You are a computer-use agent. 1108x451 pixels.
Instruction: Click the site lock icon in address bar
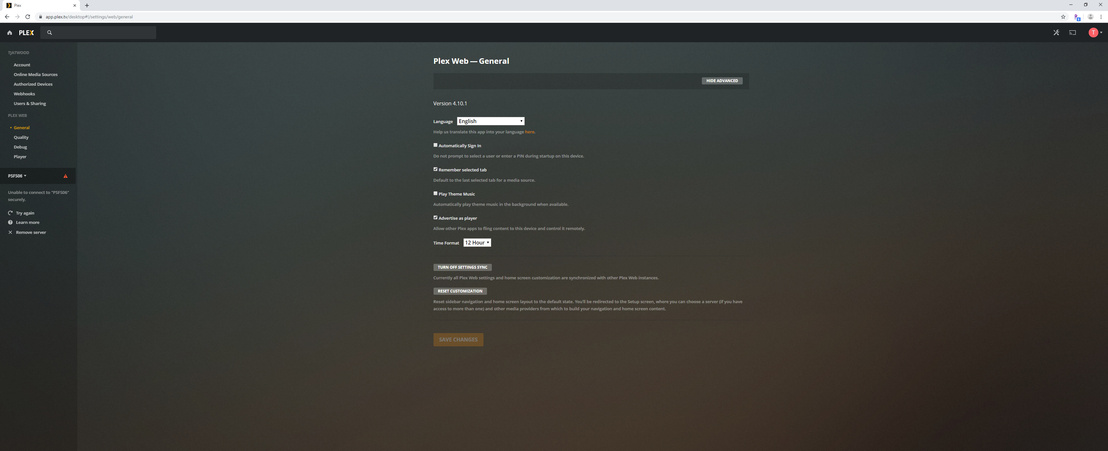click(41, 16)
